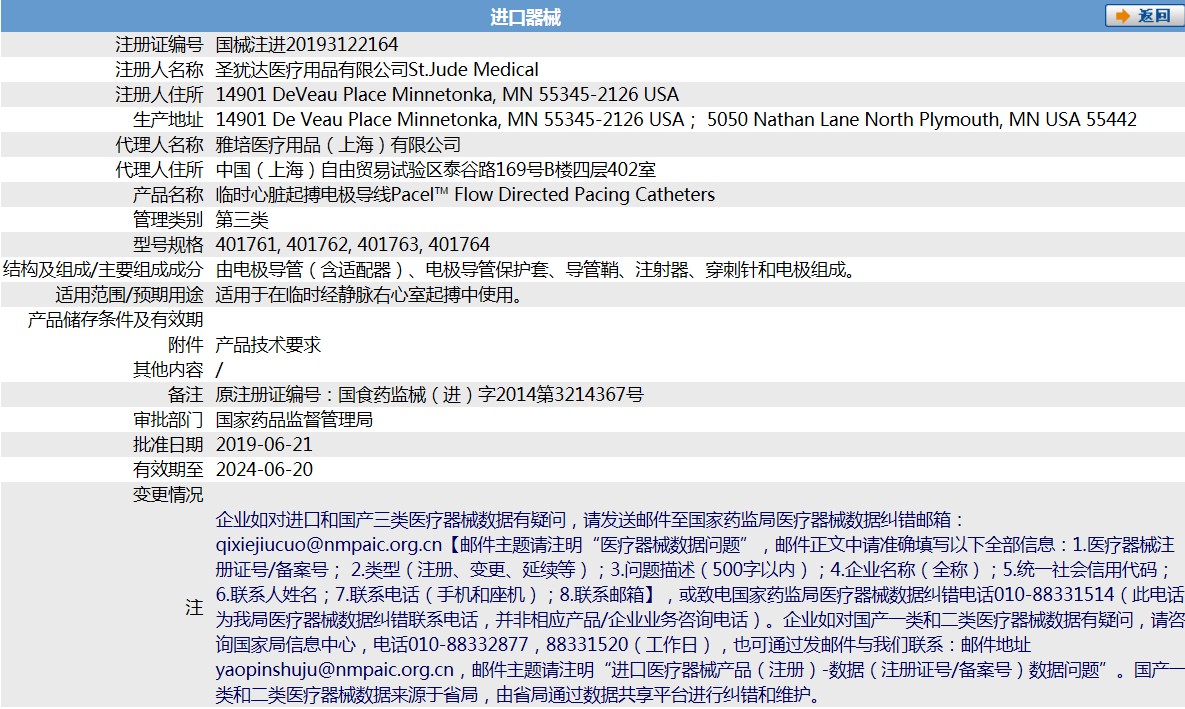Click the 注册证编号 label
The height and width of the screenshot is (709, 1185).
pyautogui.click(x=159, y=45)
